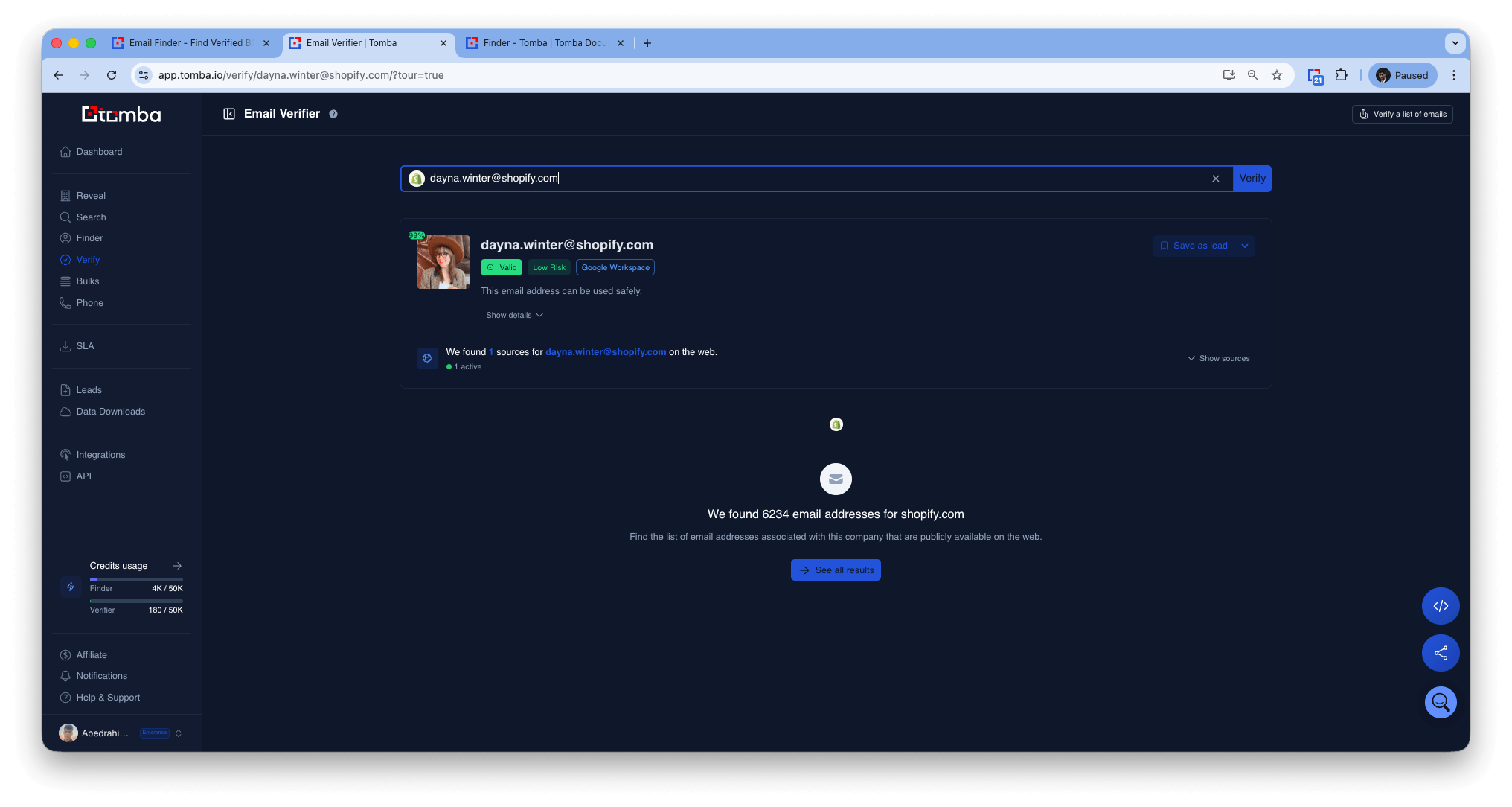The width and height of the screenshot is (1512, 807).
Task: Click the dayna.winter@shopify.com link in sources line
Action: pos(606,352)
